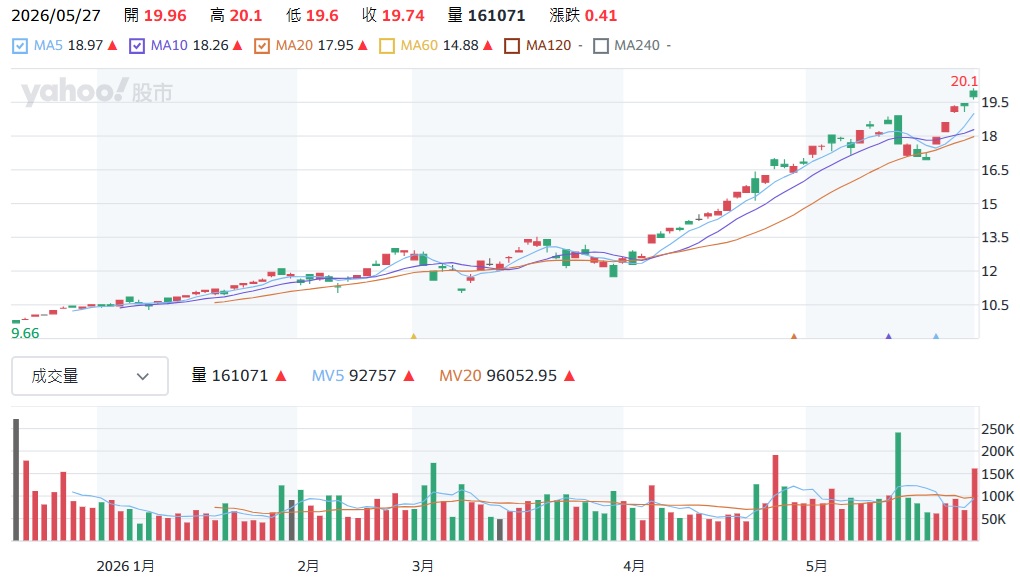Screen dimensions: 1020x584
Task: Uncheck the MA20 moving average checkbox
Action: [x=262, y=46]
